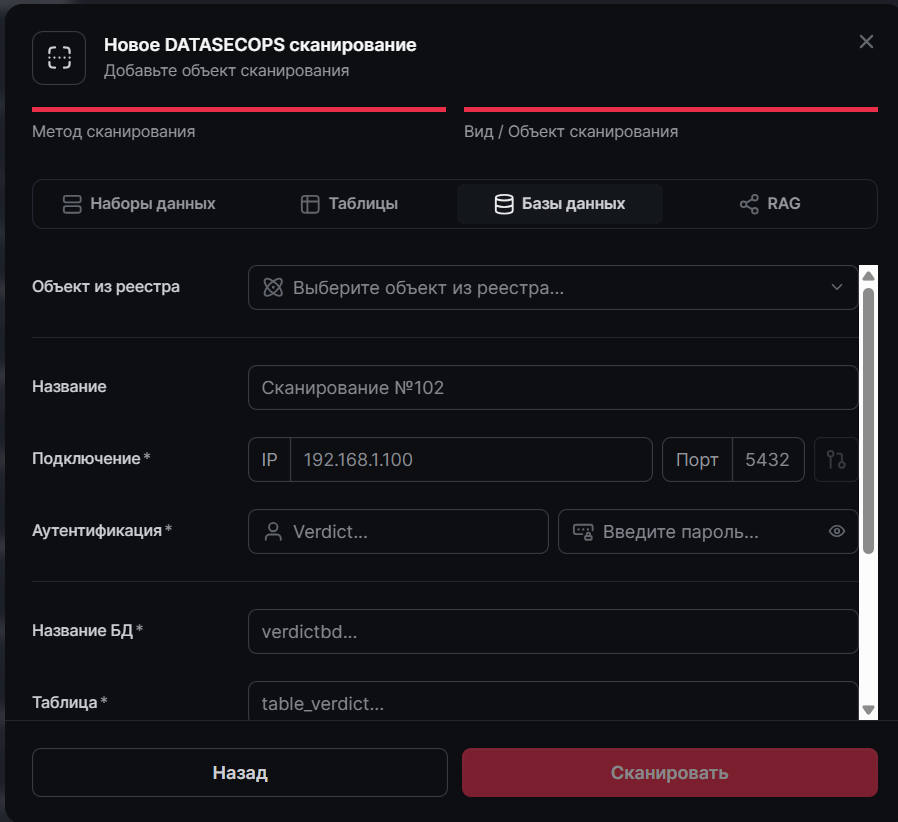Focus the IP address input field

click(471, 459)
